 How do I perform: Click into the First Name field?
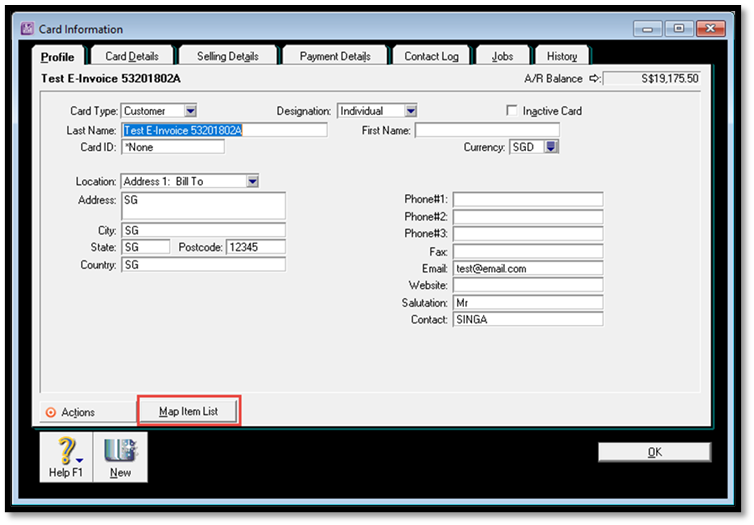click(487, 130)
